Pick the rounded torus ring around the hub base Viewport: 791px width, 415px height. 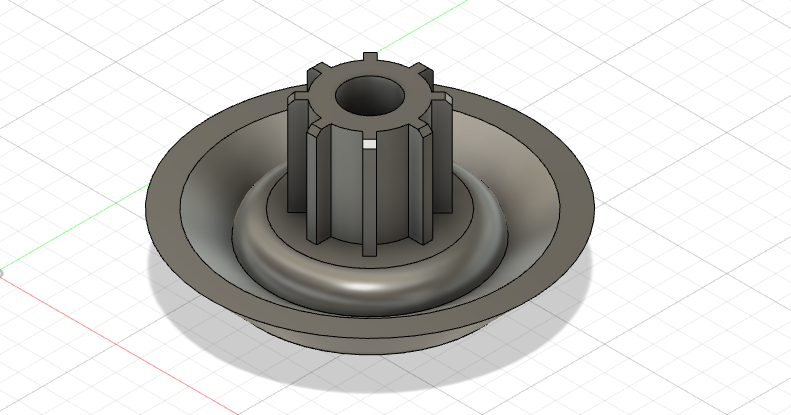(368, 287)
